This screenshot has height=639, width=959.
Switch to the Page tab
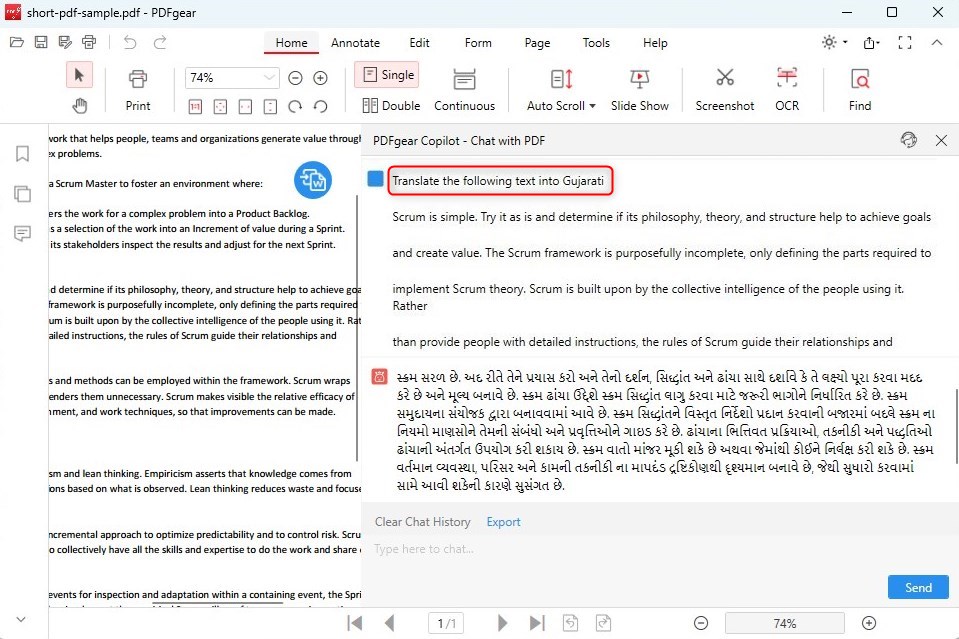pos(537,43)
